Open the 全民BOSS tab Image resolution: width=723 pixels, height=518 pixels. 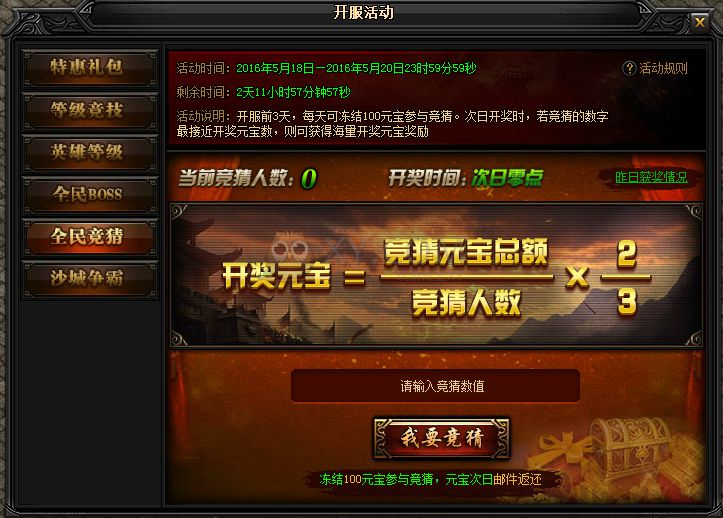[x=89, y=194]
